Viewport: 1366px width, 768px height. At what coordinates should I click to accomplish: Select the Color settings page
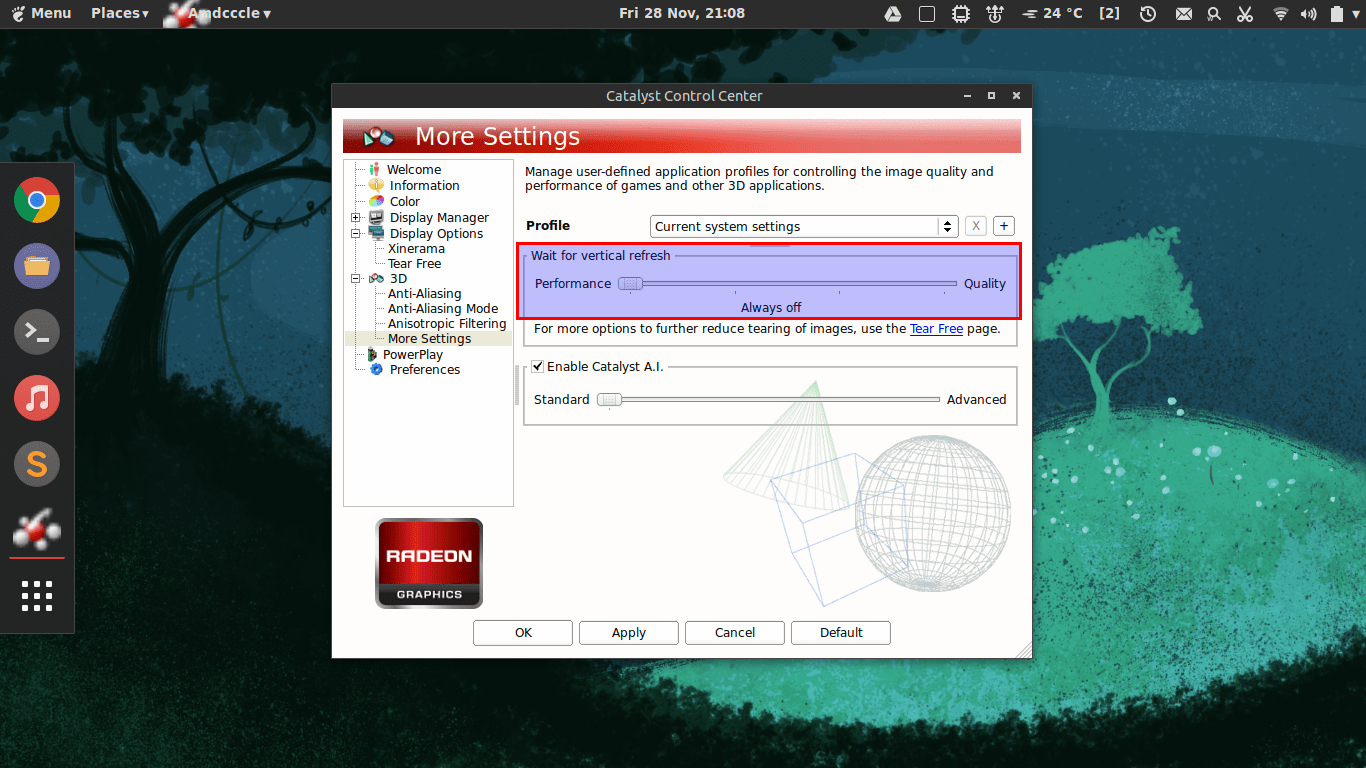click(x=404, y=201)
